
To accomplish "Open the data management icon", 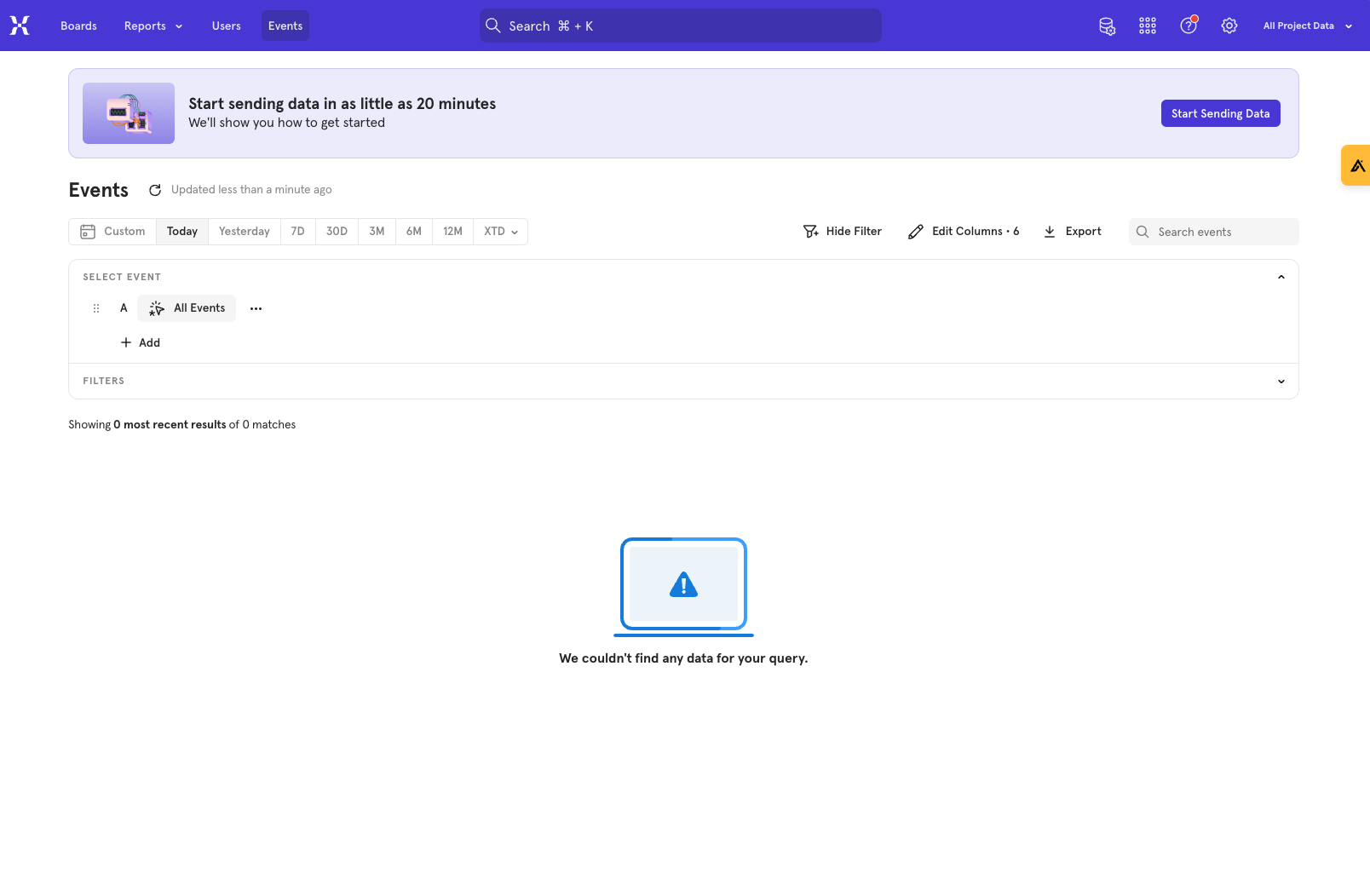I will pyautogui.click(x=1107, y=26).
